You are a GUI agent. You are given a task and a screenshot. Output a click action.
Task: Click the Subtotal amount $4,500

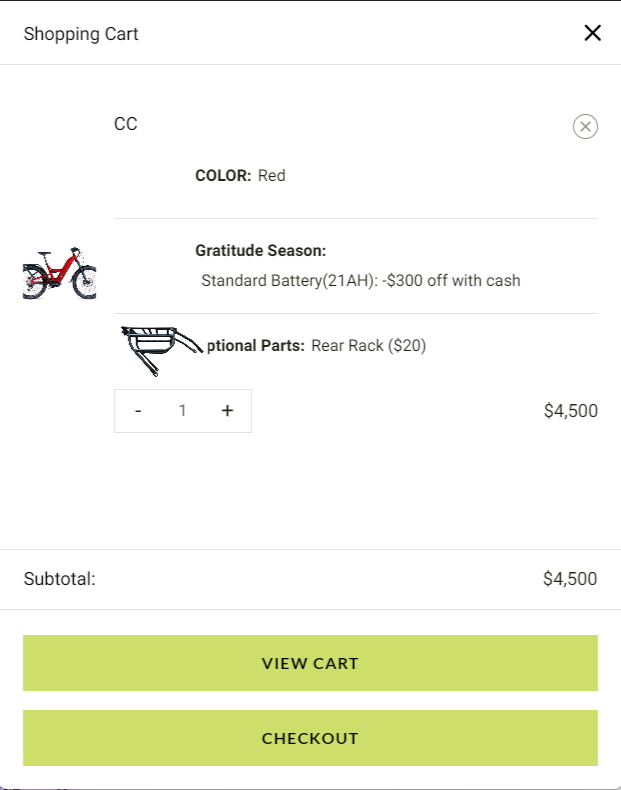[x=570, y=579]
